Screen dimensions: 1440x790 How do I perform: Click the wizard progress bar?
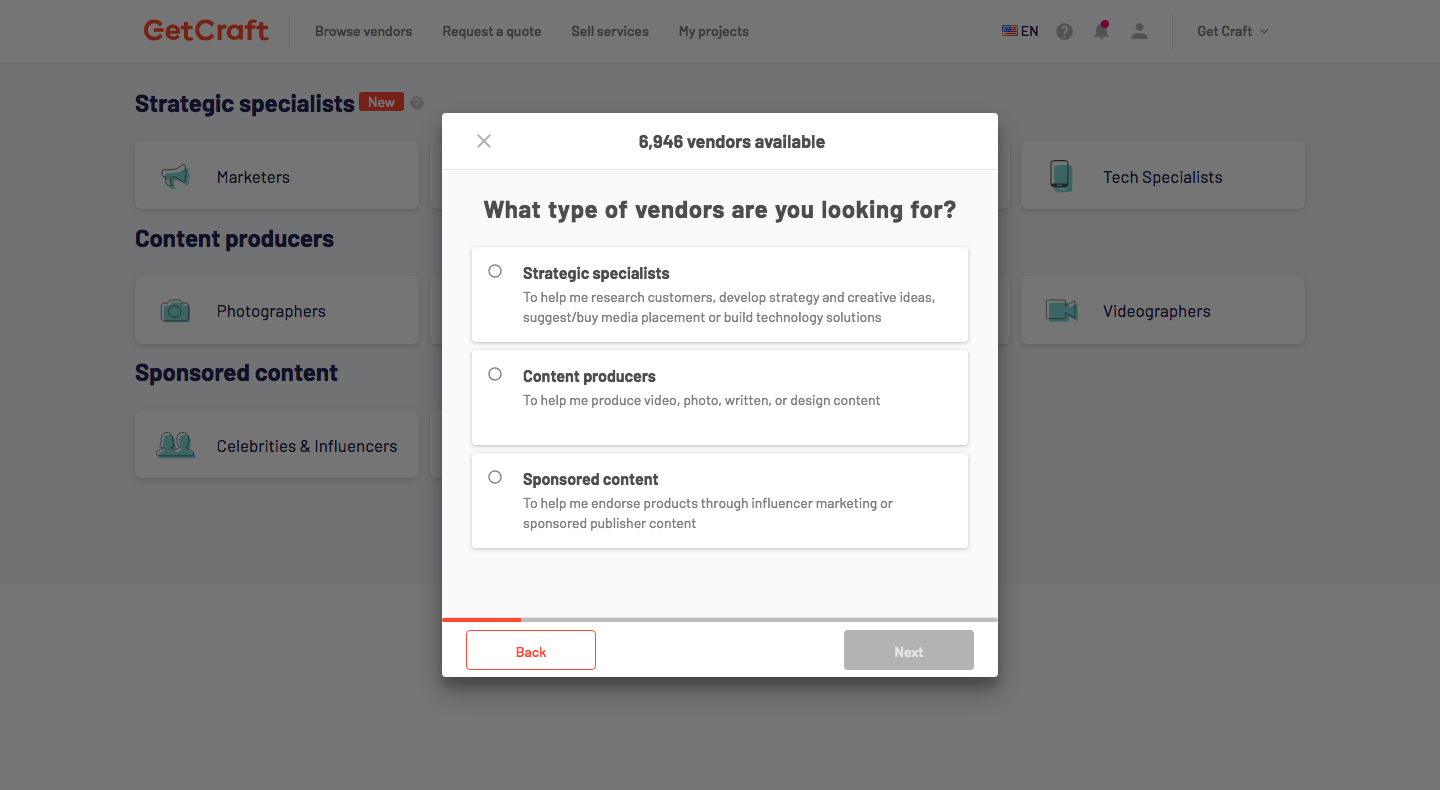720,620
